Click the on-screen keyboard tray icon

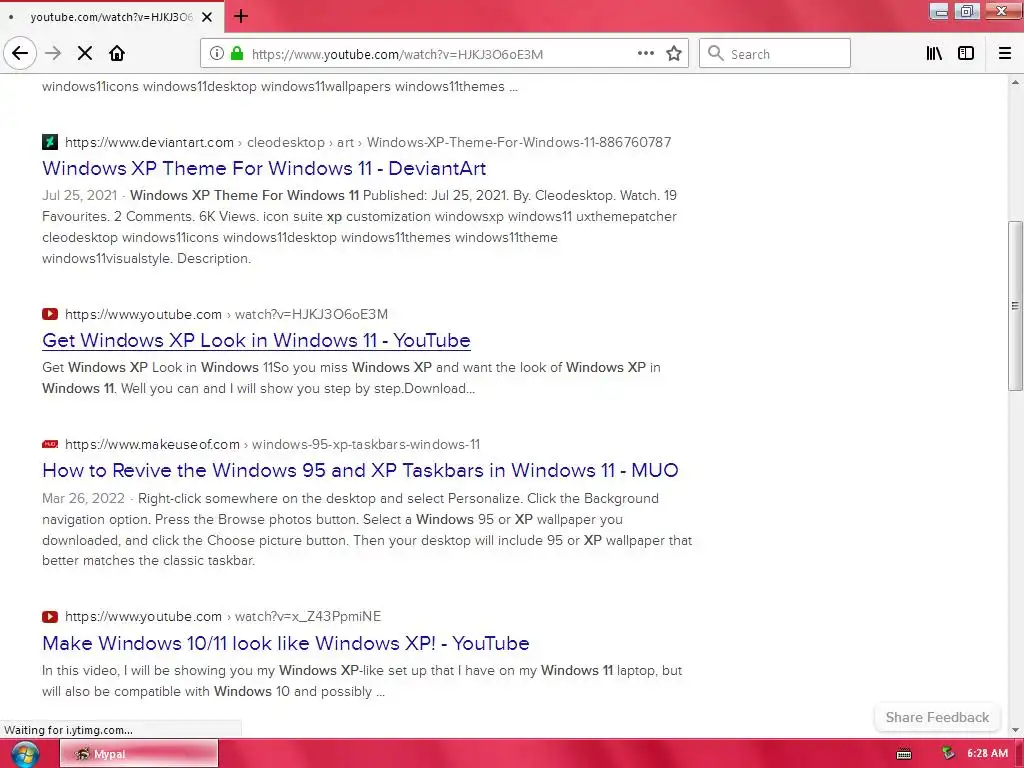(x=904, y=754)
